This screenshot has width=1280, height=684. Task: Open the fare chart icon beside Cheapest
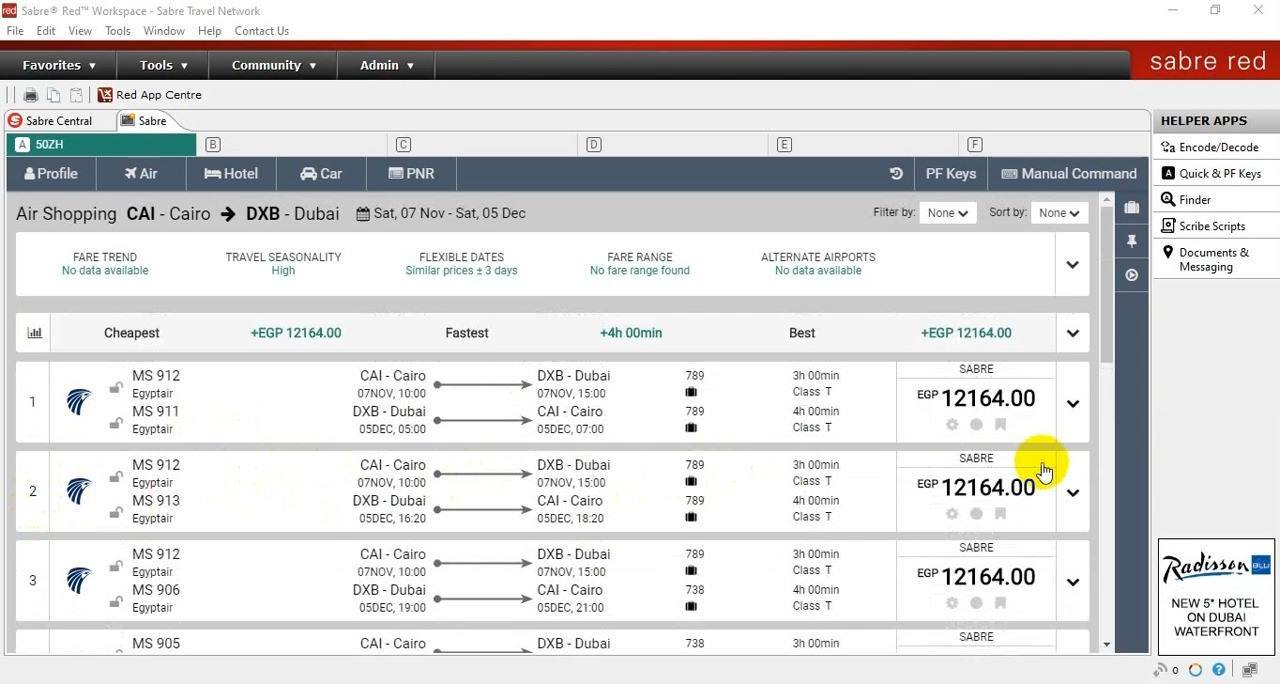pos(35,333)
